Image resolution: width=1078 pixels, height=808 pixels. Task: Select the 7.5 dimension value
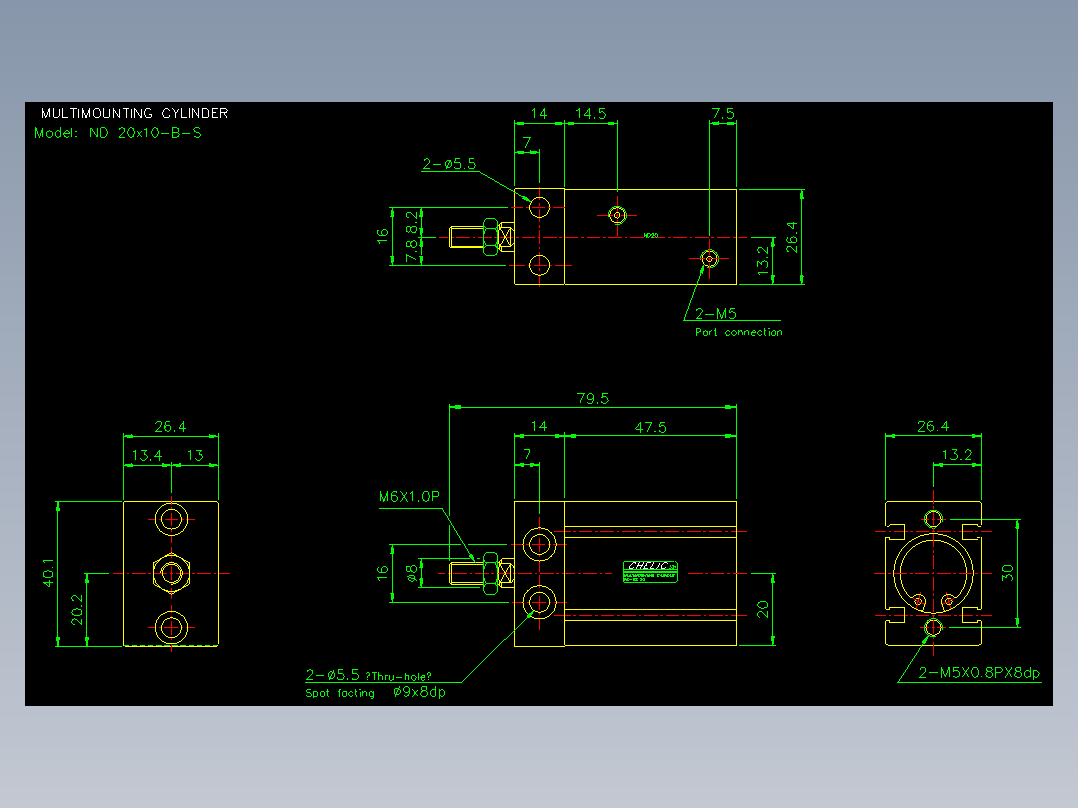[x=723, y=113]
